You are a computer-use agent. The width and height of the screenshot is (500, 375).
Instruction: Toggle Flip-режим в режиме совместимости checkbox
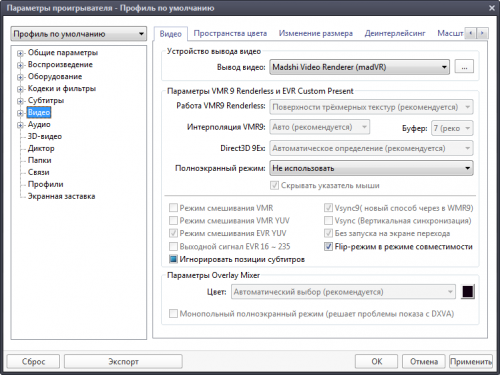pyautogui.click(x=328, y=247)
